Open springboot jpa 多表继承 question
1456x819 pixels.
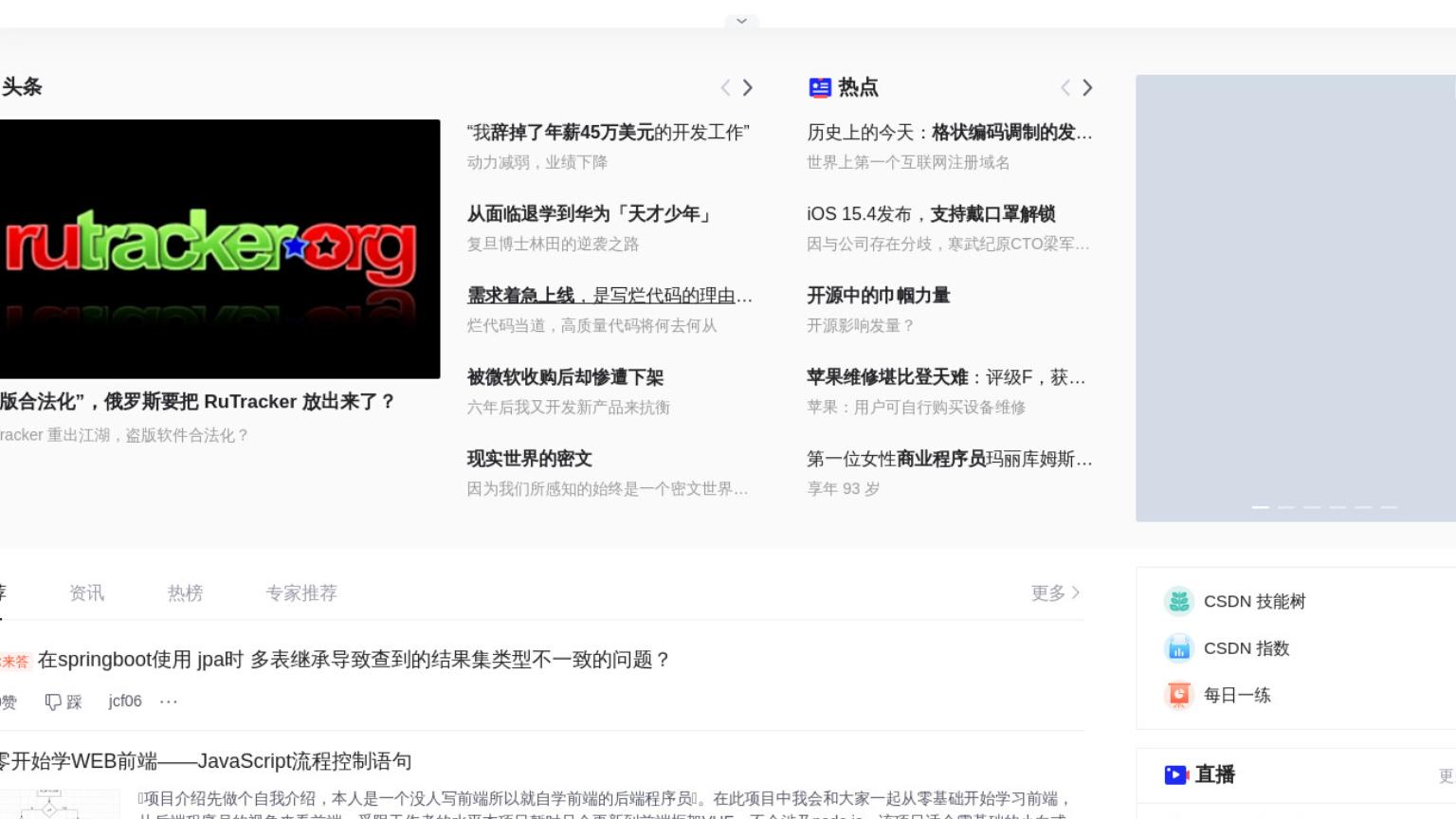pos(355,660)
